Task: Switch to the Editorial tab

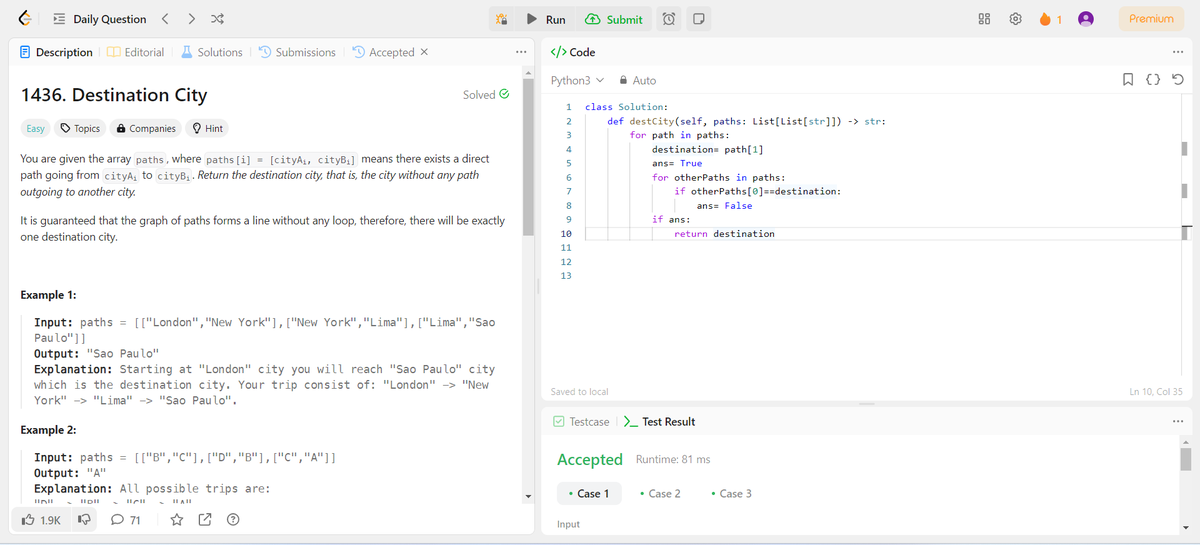Action: pos(135,52)
